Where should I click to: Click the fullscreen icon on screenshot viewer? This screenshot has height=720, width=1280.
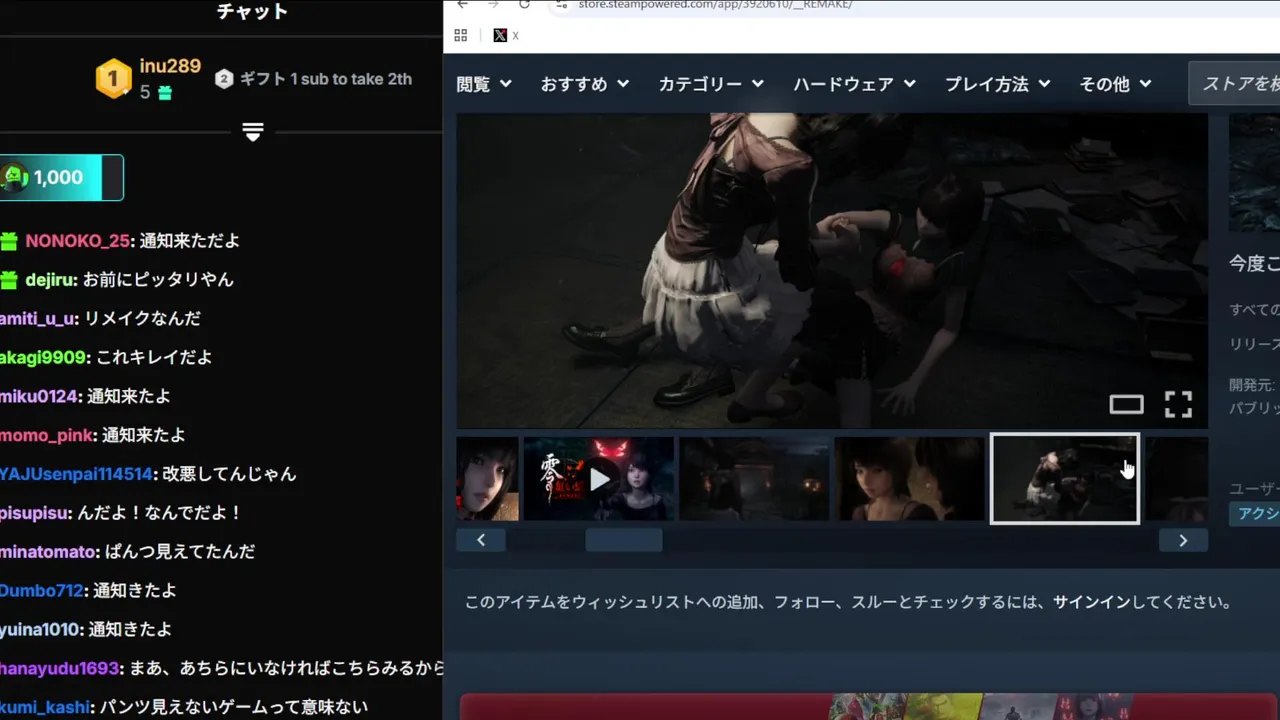pos(1178,404)
